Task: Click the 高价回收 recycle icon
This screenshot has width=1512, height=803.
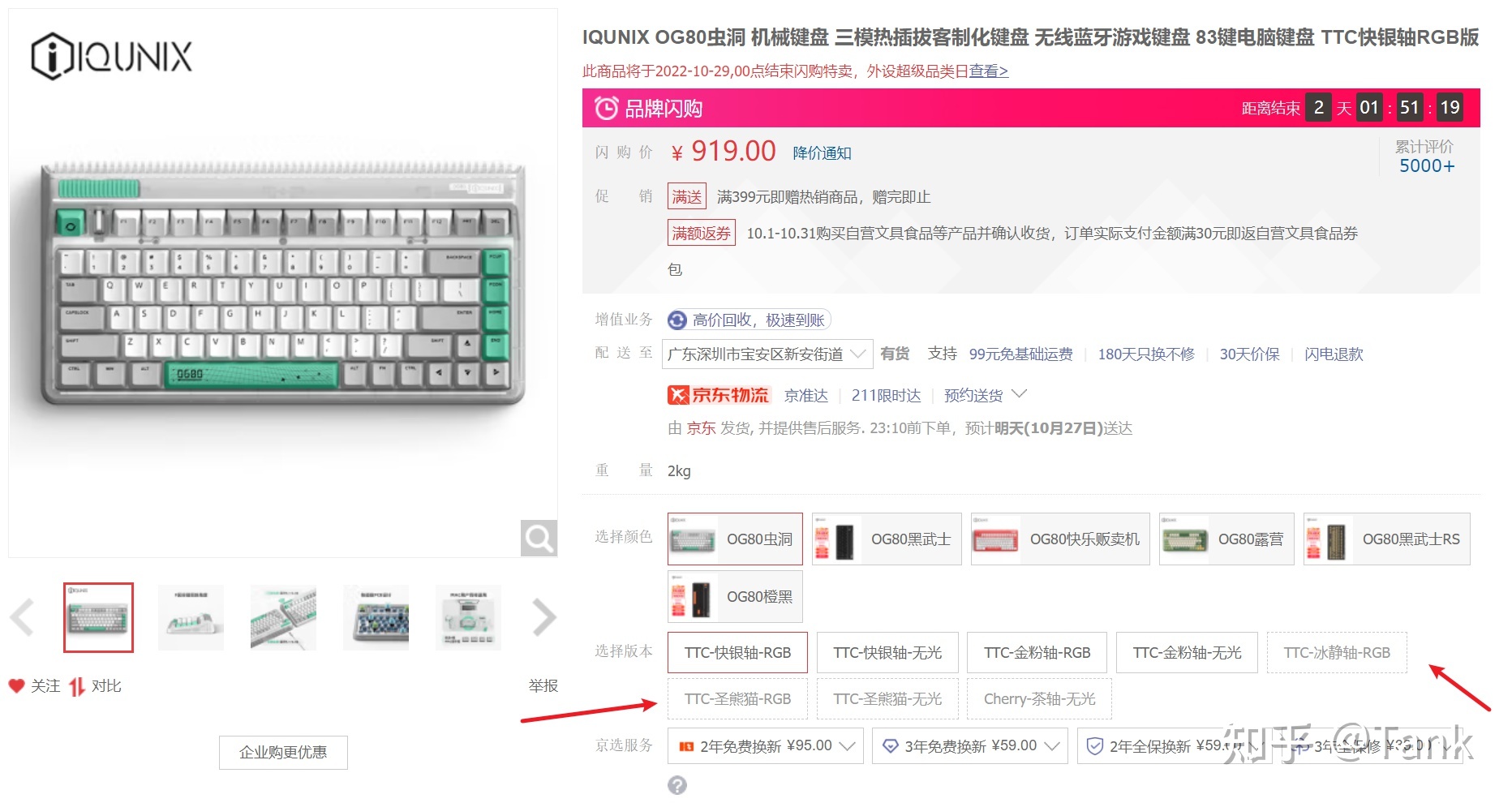Action: pos(677,320)
